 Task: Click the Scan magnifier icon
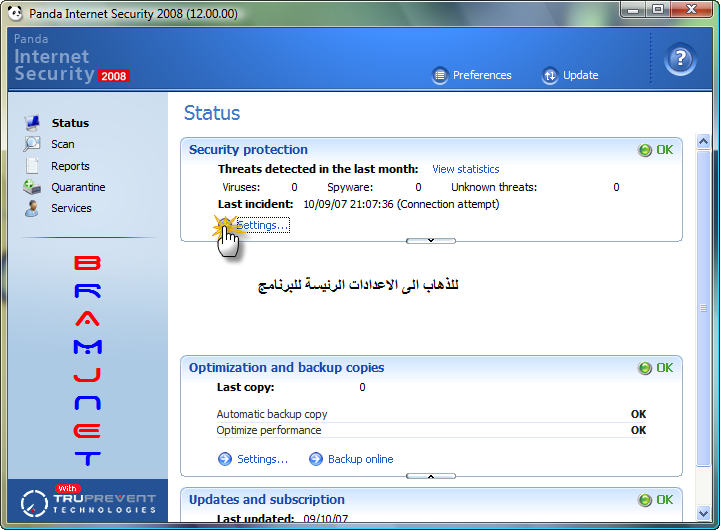coord(32,144)
